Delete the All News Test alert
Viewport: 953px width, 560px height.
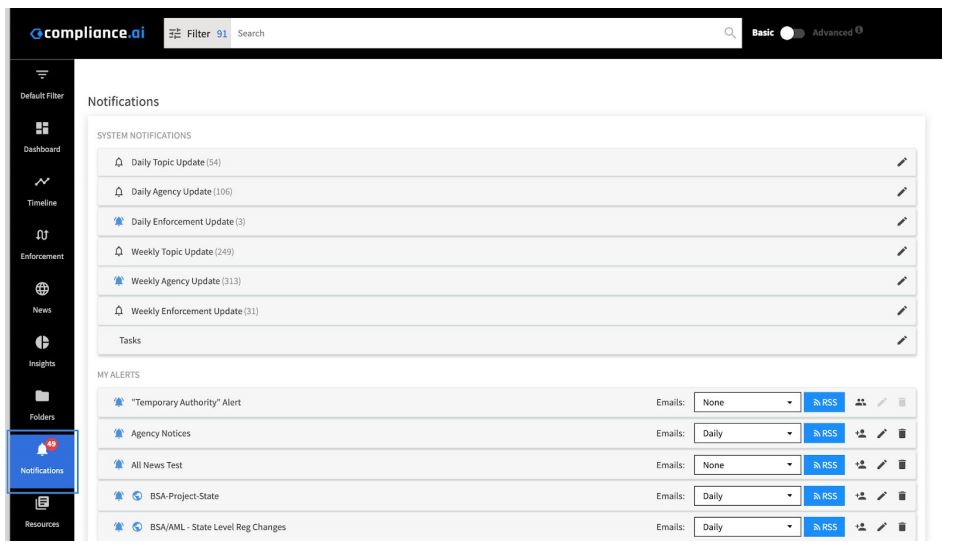902,465
